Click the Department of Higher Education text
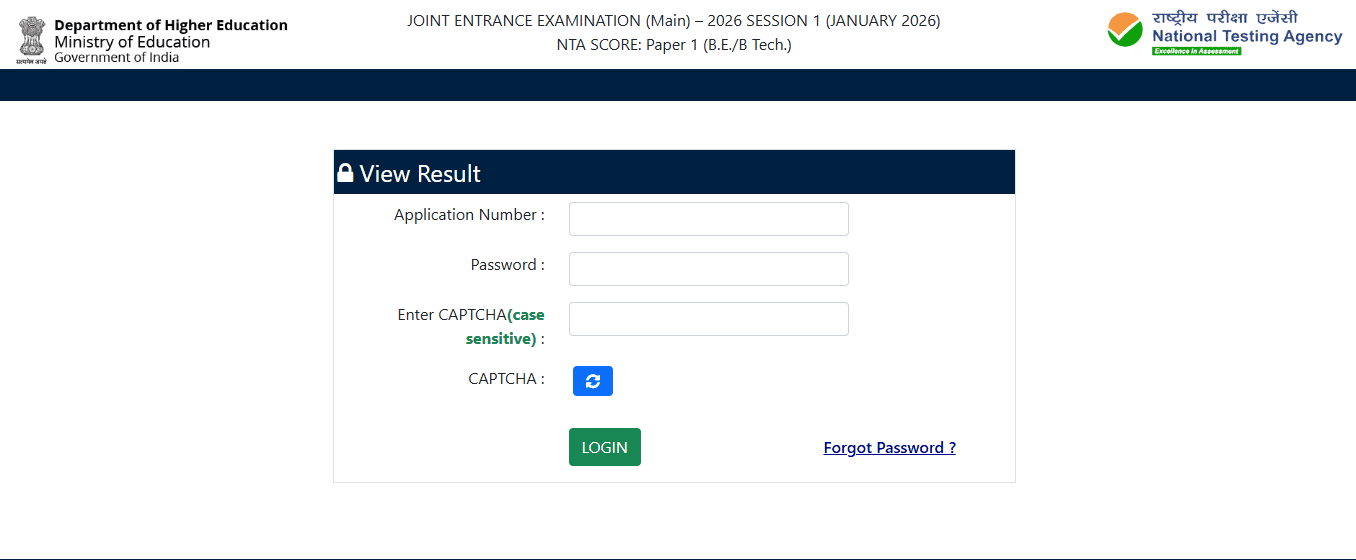This screenshot has width=1356, height=560. pos(171,25)
